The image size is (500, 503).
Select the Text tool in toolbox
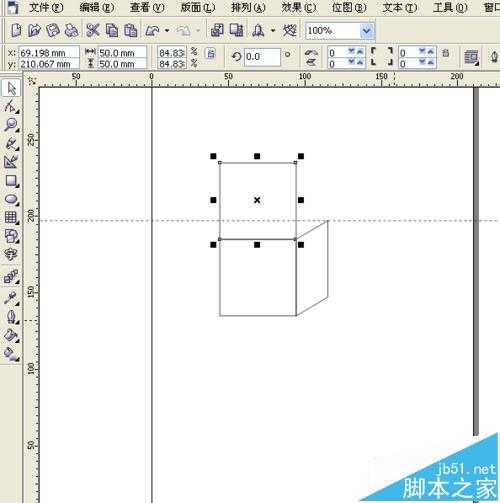tap(11, 254)
